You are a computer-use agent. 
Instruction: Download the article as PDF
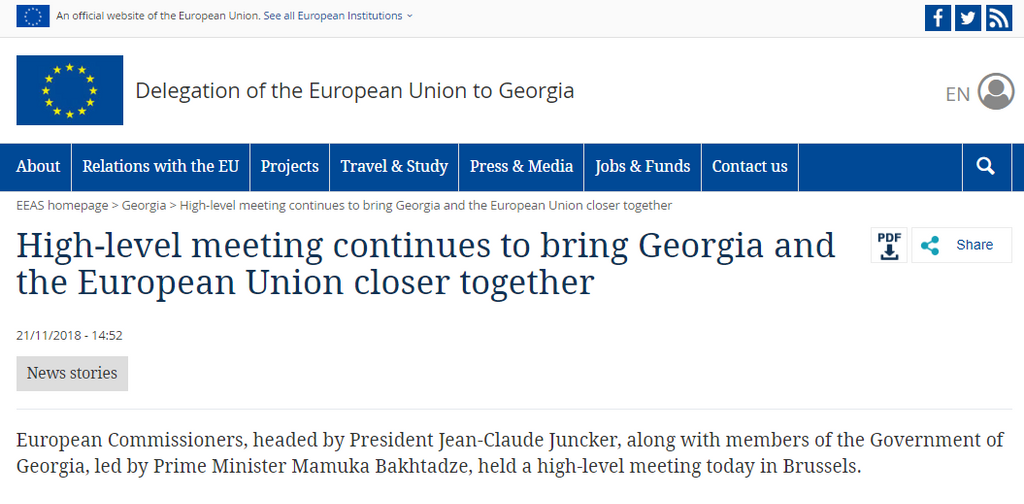(x=889, y=245)
